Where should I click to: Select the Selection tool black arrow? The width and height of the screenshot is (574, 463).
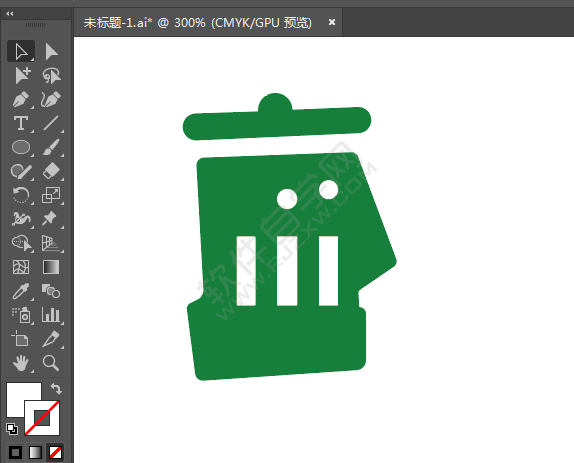(x=21, y=51)
